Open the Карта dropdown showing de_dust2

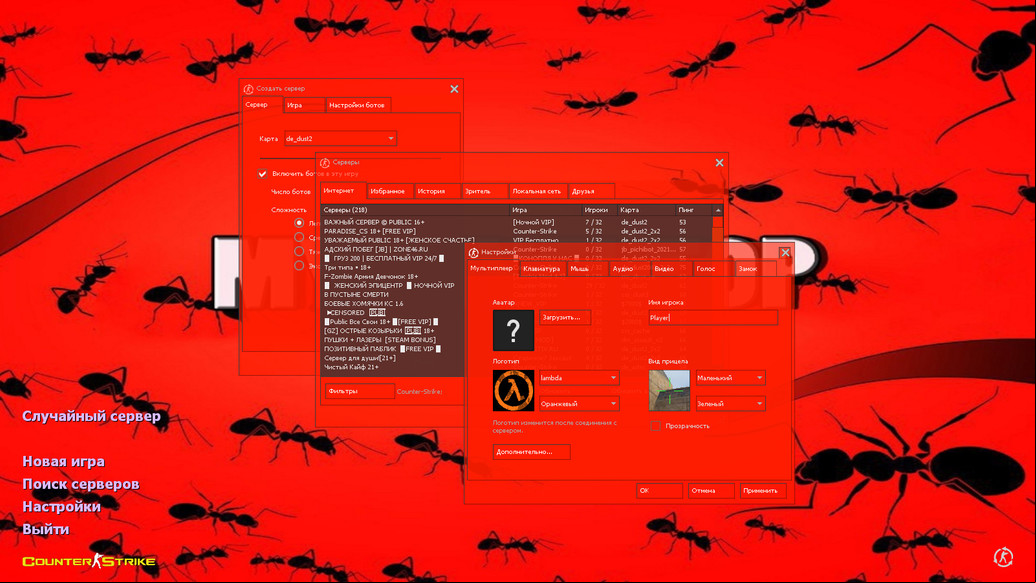click(340, 138)
